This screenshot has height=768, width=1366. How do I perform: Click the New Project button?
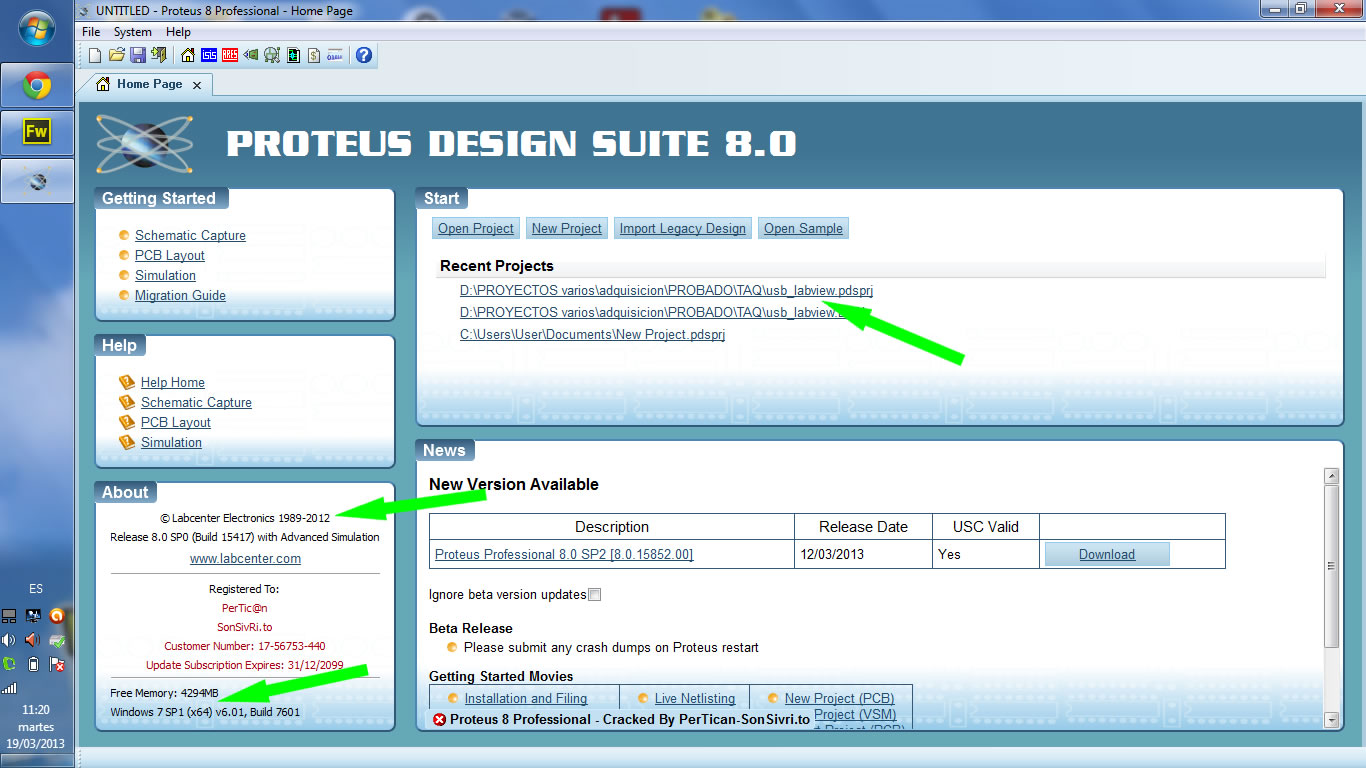(567, 228)
